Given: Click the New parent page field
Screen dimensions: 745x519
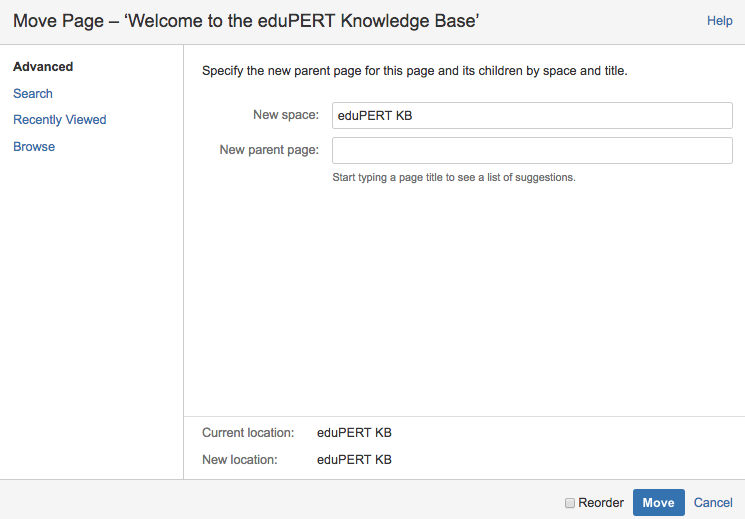Looking at the screenshot, I should click(x=532, y=151).
